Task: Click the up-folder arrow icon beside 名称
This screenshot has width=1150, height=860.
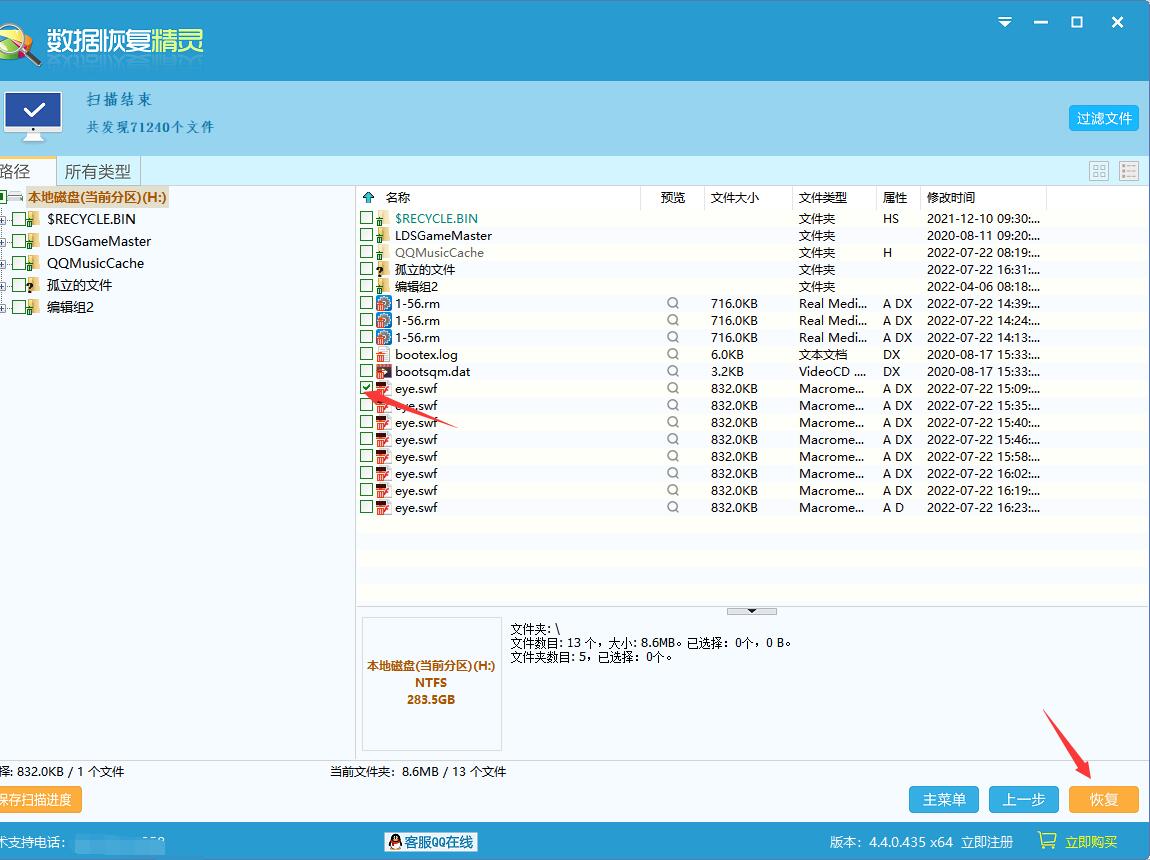Action: pos(368,198)
